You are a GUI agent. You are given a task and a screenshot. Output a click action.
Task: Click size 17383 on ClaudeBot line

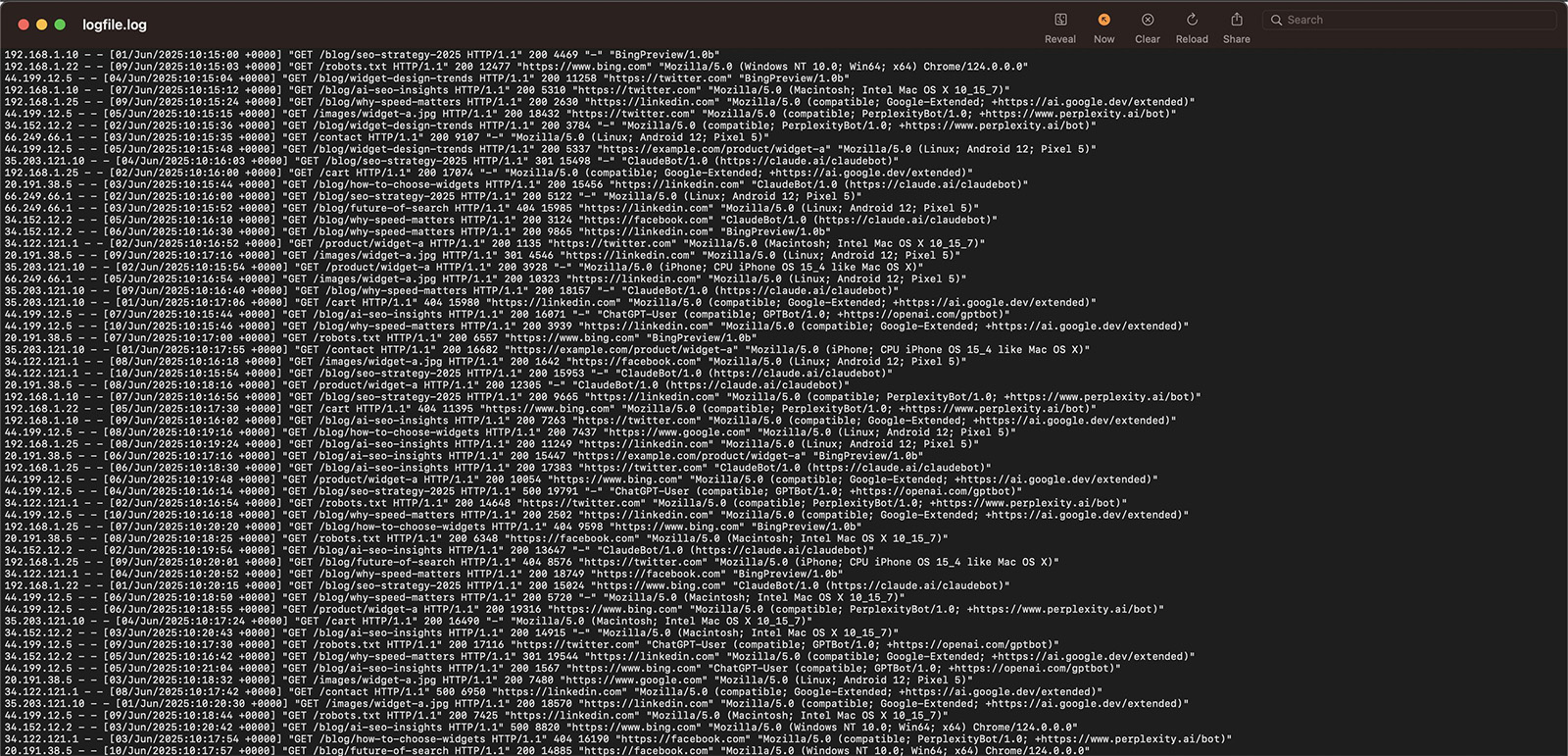557,468
